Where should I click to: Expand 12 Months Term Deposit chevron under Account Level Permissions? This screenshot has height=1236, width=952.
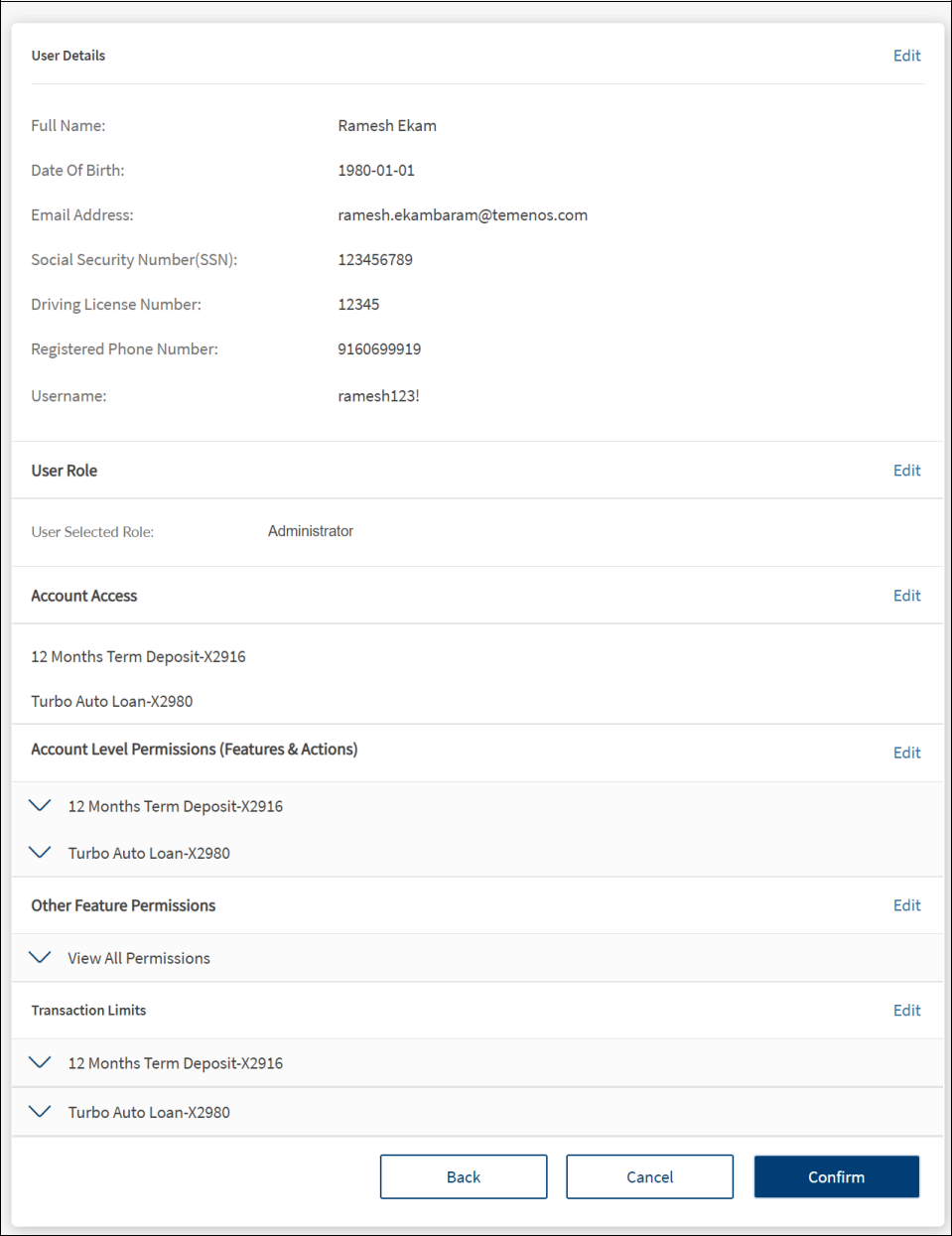coord(40,805)
